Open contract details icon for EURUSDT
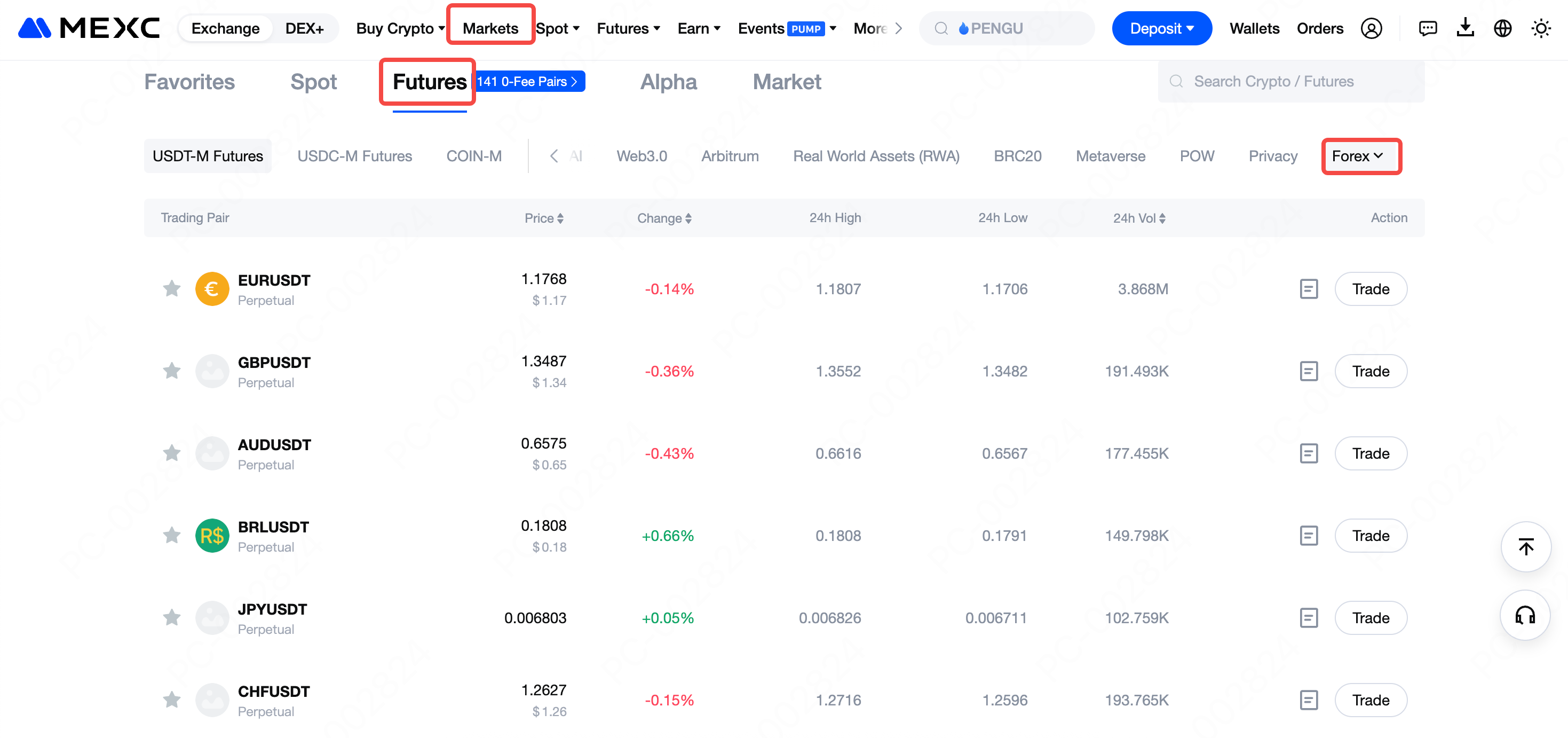Screen dimensions: 1568x738 click(x=1308, y=288)
